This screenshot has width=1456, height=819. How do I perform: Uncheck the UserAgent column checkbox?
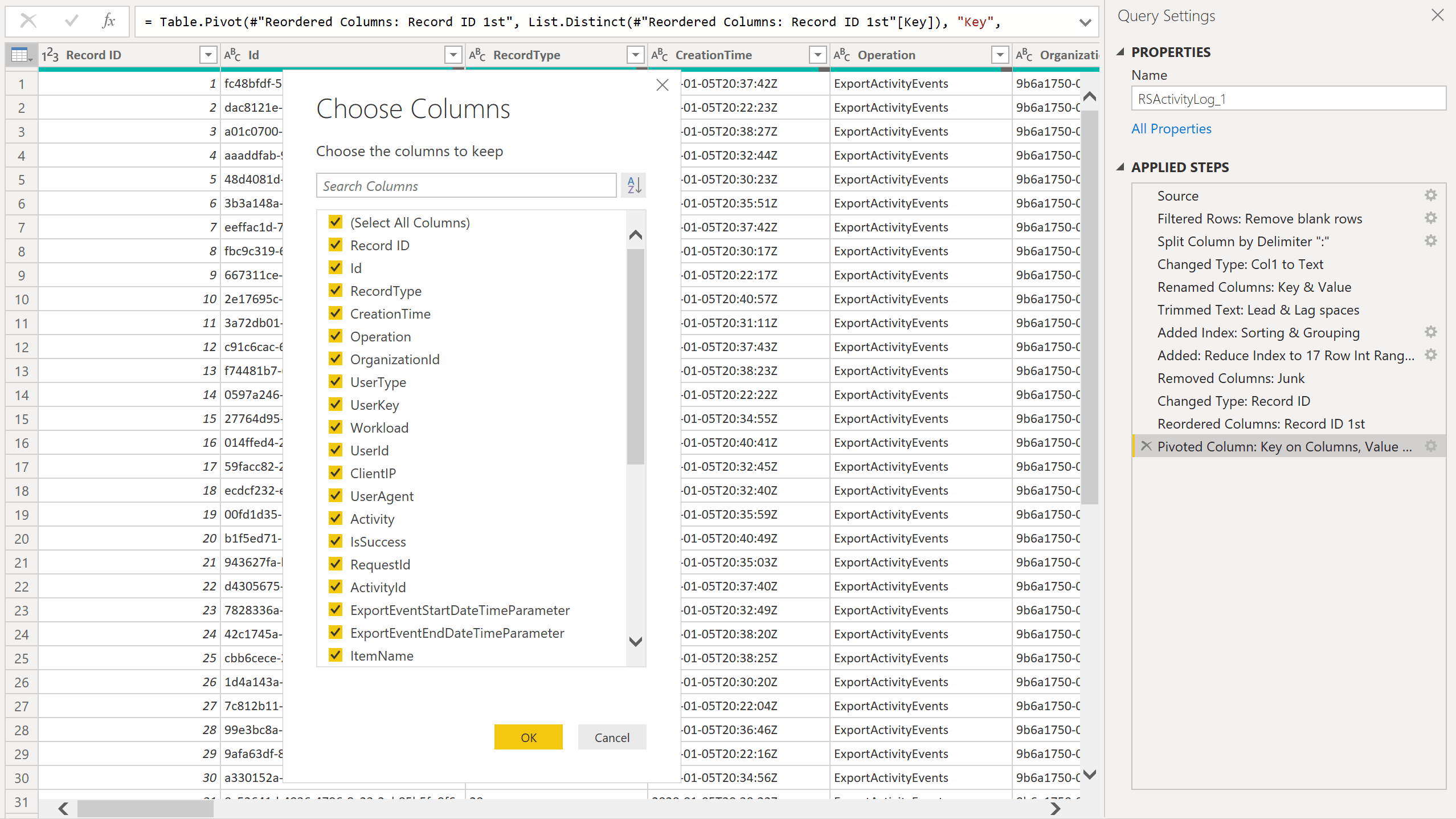pyautogui.click(x=336, y=496)
